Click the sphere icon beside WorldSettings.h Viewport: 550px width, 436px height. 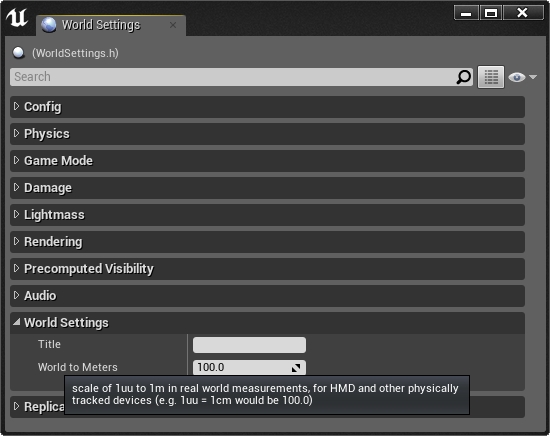point(19,53)
